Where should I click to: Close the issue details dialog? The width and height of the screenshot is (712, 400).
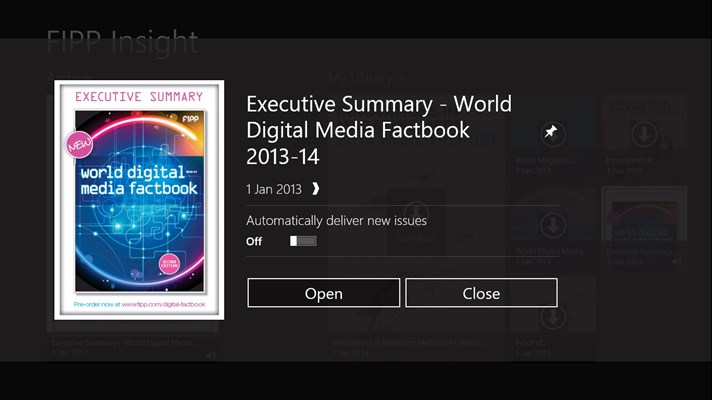[x=481, y=293]
